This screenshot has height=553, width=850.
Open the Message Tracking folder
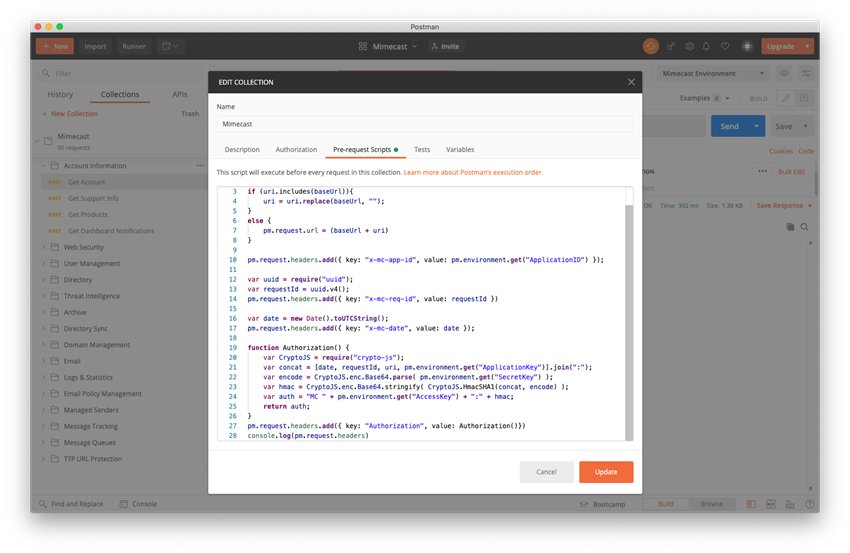tap(91, 426)
